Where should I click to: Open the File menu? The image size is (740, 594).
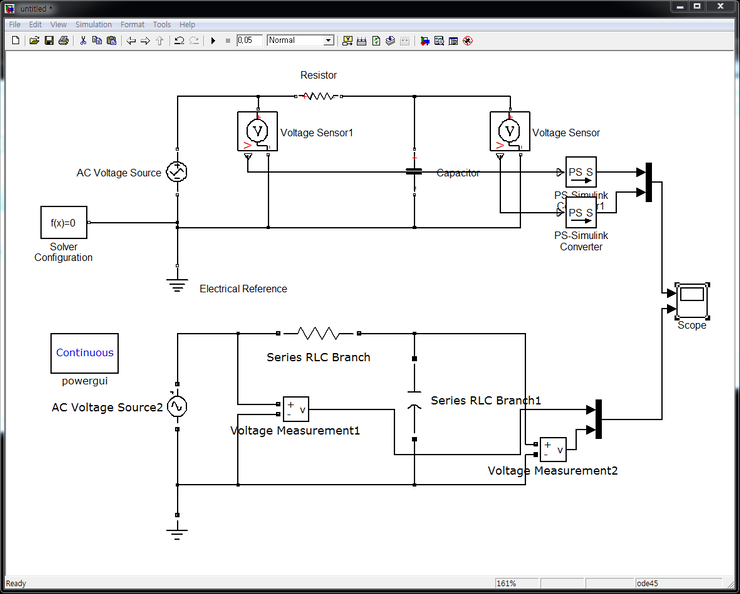coord(15,25)
